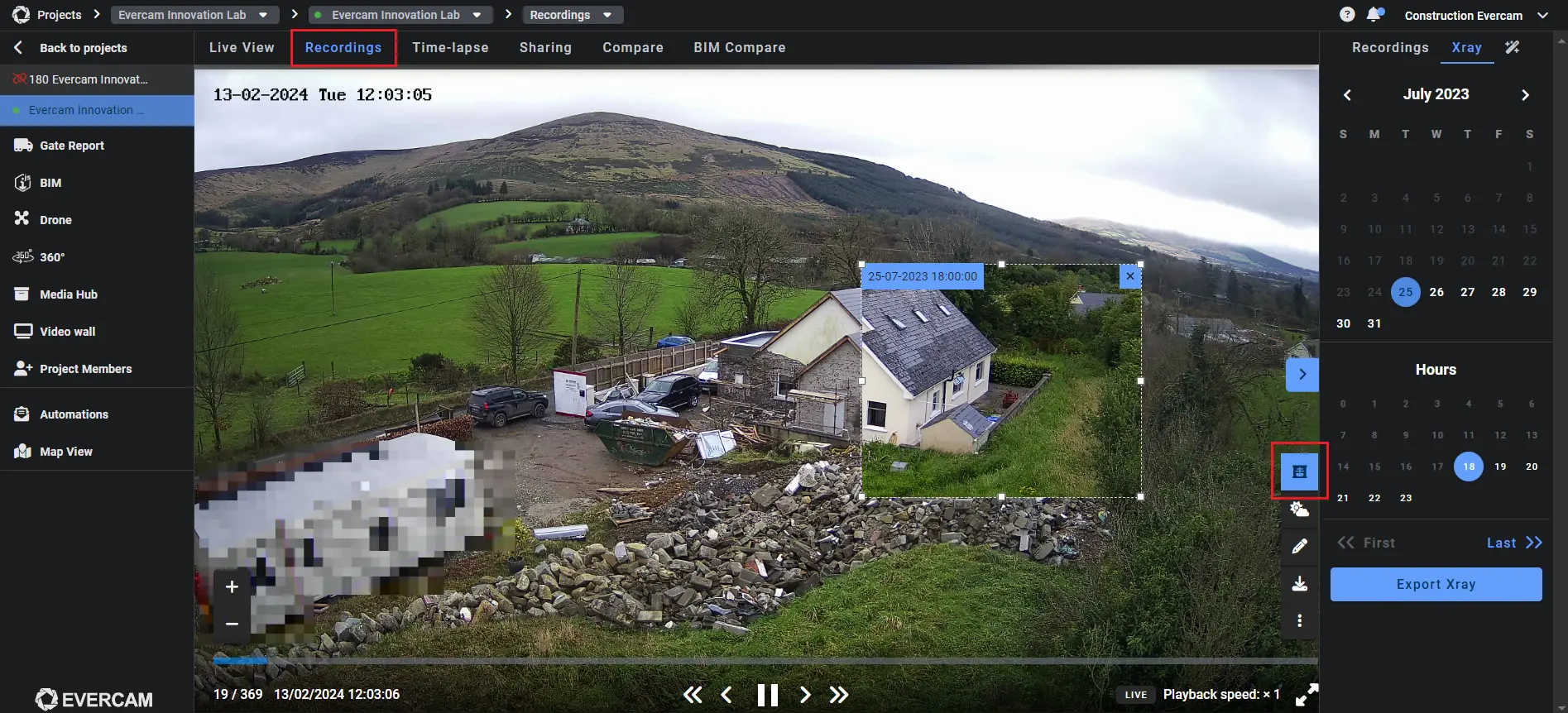The image size is (1568, 713).
Task: Switch to the Live View tab
Action: click(x=242, y=48)
